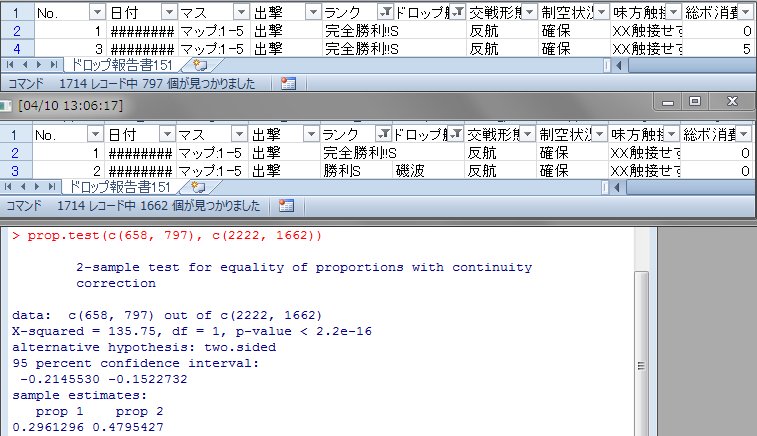
Task: Open マス filter dropdown in upper sheet
Action: (x=240, y=12)
